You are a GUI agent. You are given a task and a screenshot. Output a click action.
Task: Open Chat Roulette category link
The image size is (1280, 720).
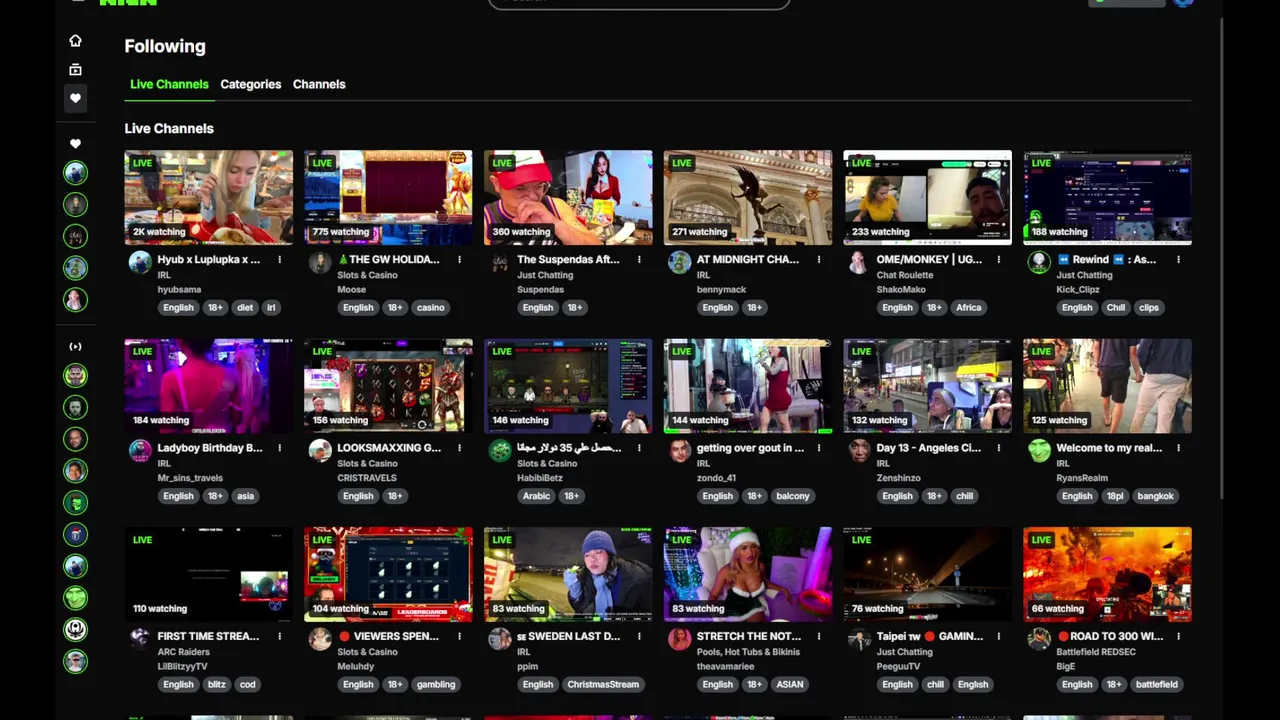point(905,275)
